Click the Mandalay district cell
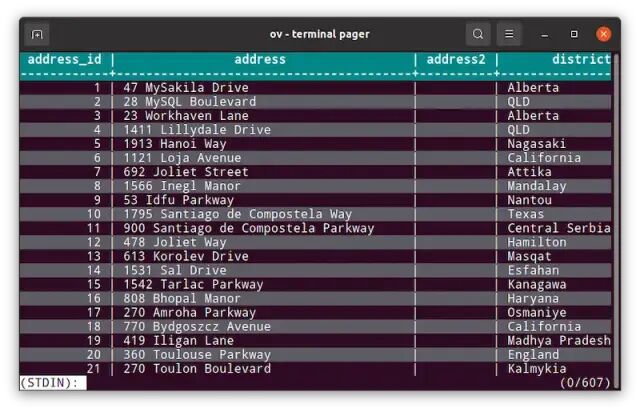The height and width of the screenshot is (412, 640). (537, 186)
